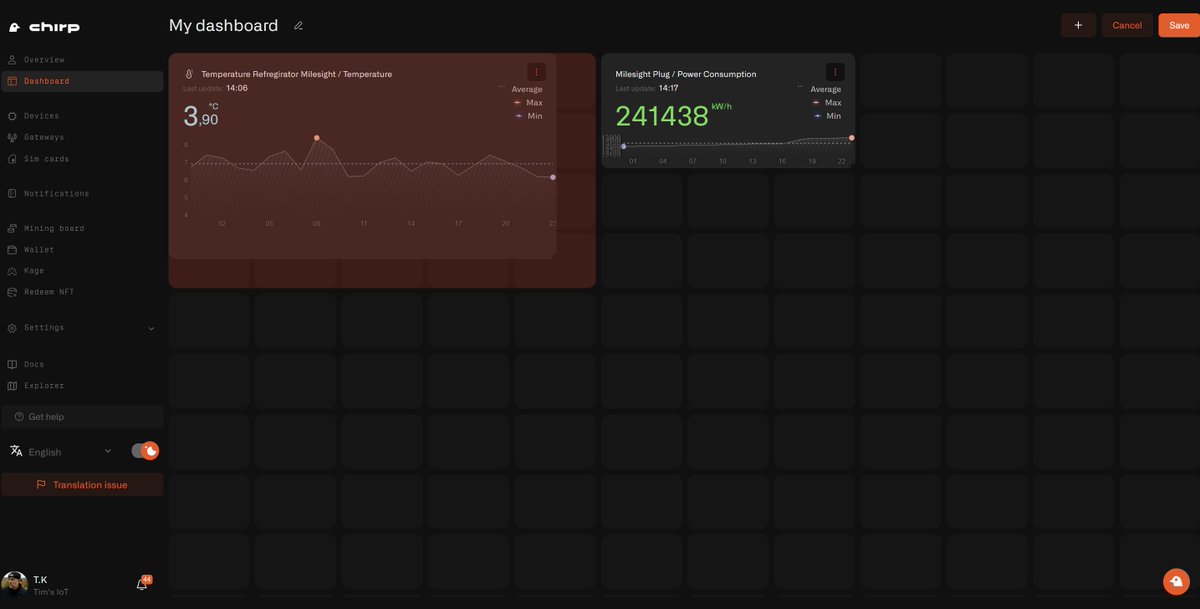Screen dimensions: 1200x609
Task: Click the My dashboard title text
Action: click(x=223, y=26)
